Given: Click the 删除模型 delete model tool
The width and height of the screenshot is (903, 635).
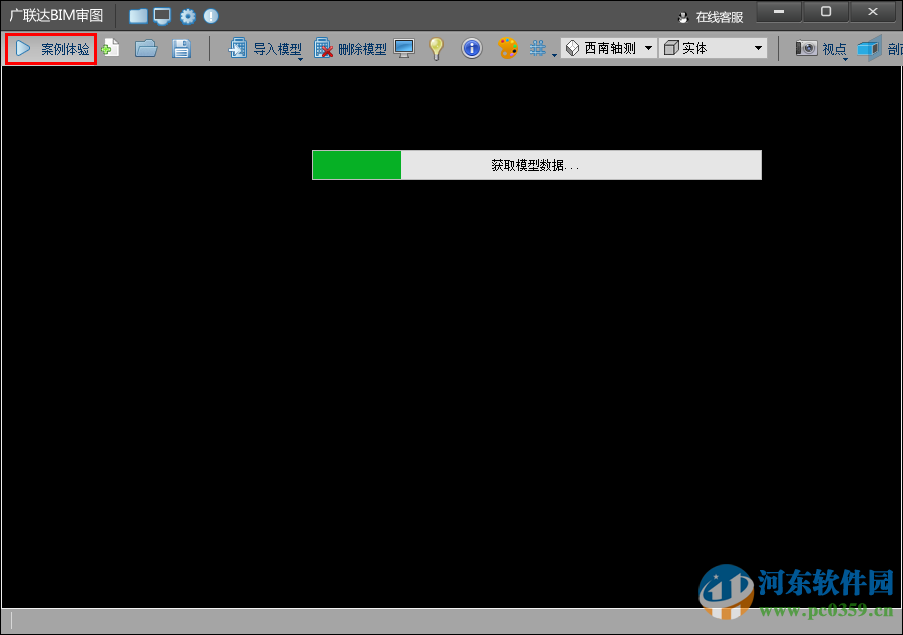Looking at the screenshot, I should [x=349, y=47].
